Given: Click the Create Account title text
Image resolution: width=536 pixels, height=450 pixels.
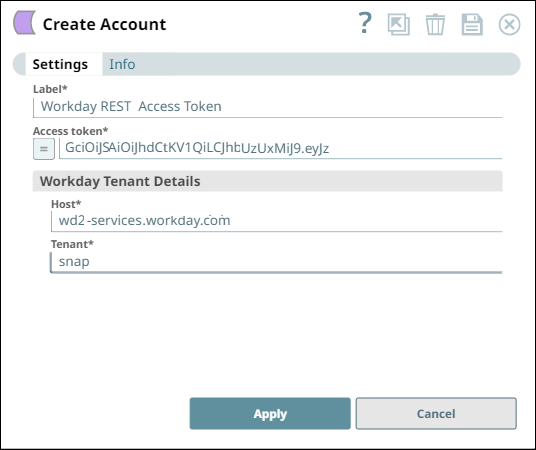Looking at the screenshot, I should coord(104,24).
